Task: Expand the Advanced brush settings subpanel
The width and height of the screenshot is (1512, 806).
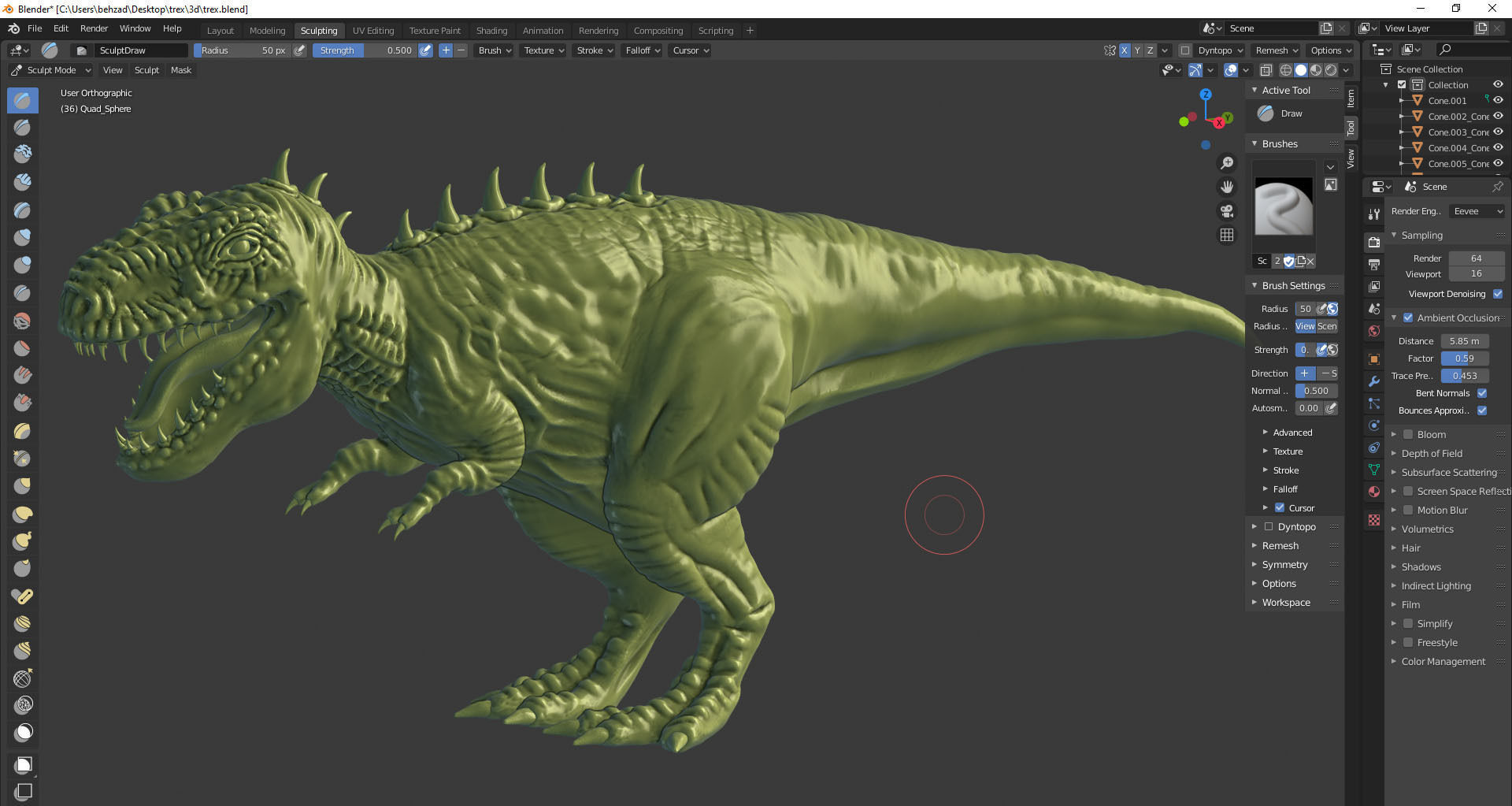Action: pyautogui.click(x=1292, y=433)
